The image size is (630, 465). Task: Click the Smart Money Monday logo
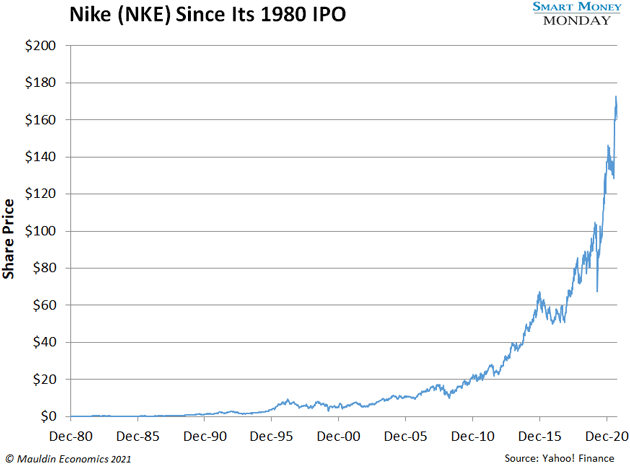(577, 14)
